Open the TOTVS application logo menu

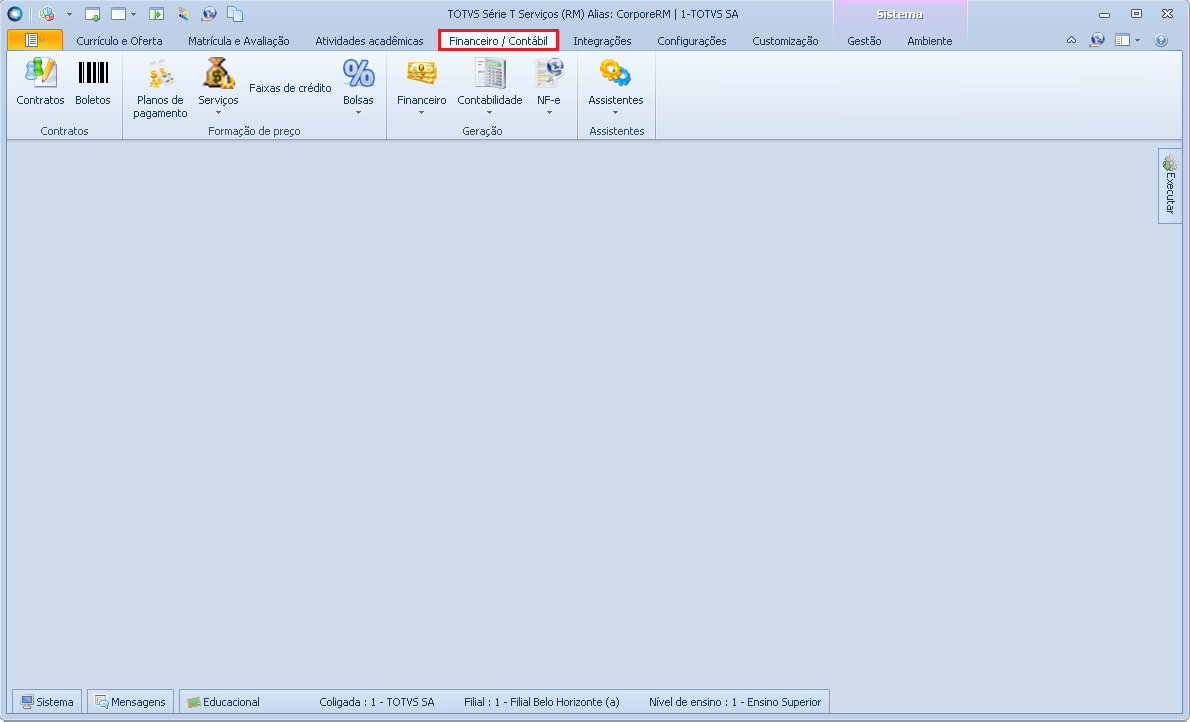point(14,14)
